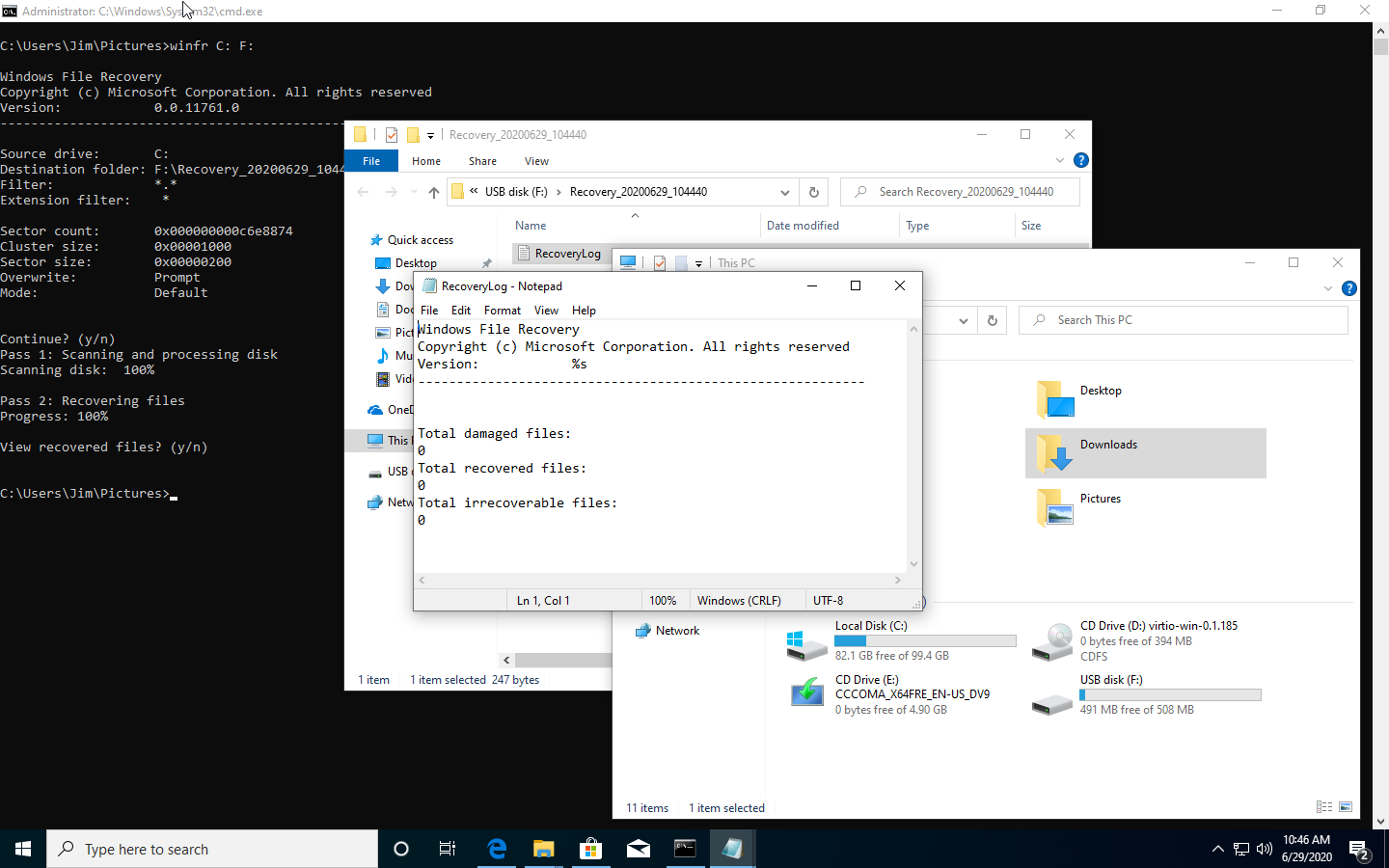Click the USB disk (F:) capacity bar
The height and width of the screenshot is (868, 1389).
(1170, 694)
